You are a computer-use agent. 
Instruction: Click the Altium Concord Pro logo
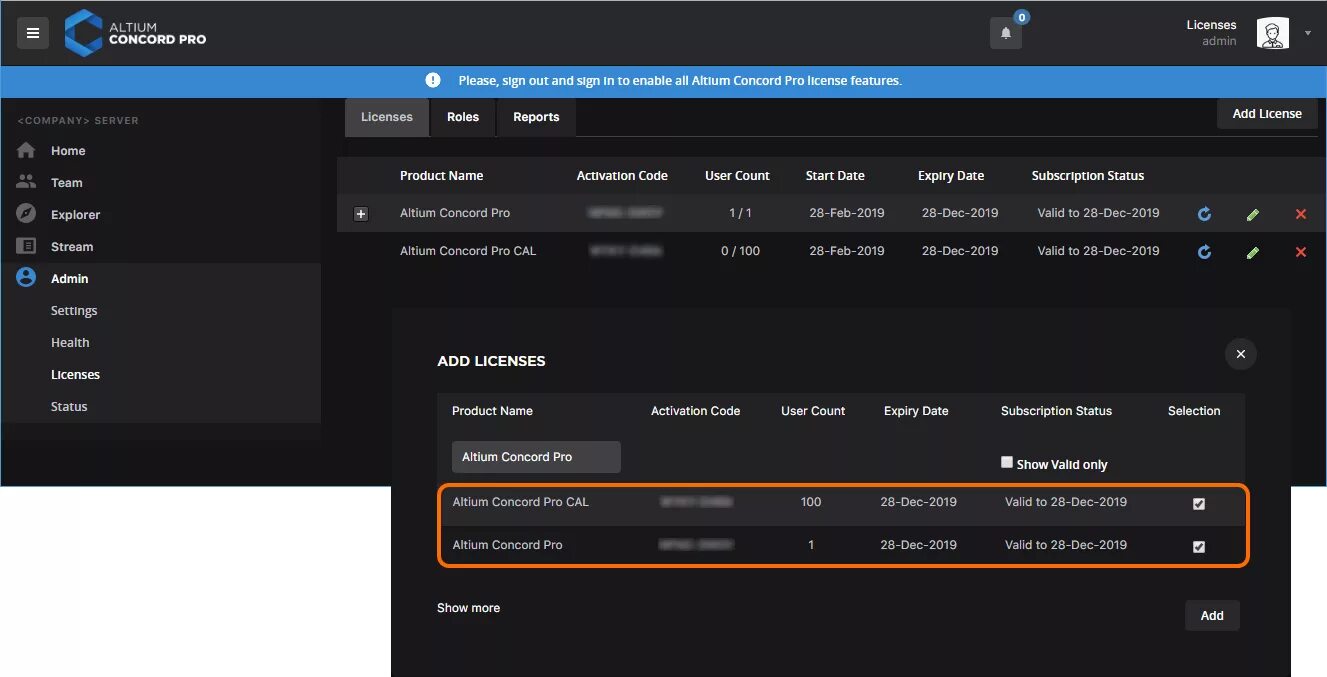point(136,33)
